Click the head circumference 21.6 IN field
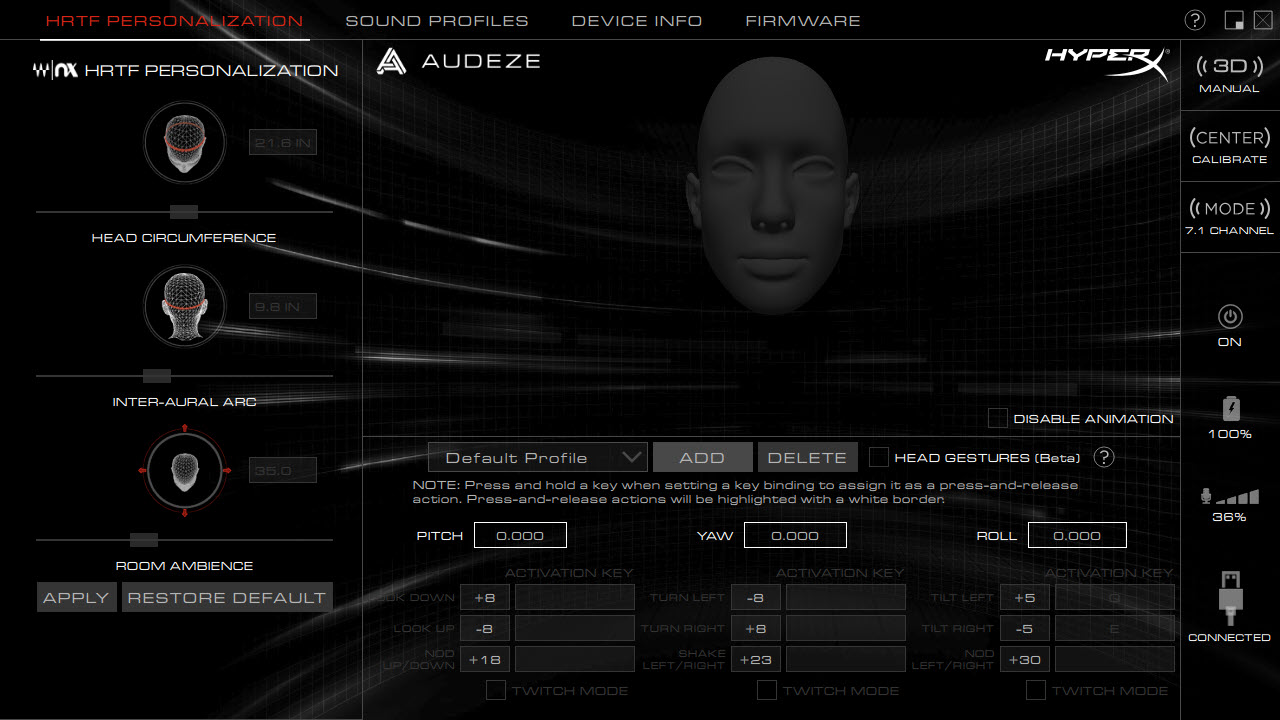This screenshot has width=1280, height=720. pyautogui.click(x=283, y=143)
